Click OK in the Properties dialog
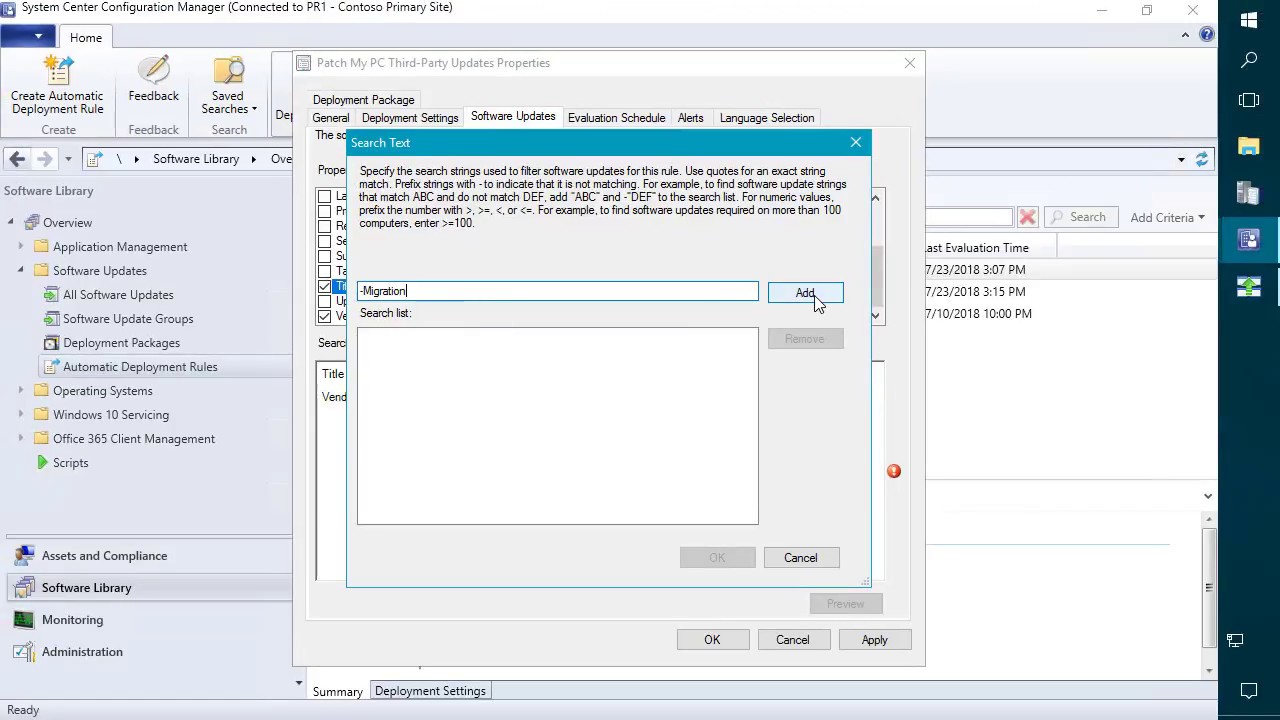The width and height of the screenshot is (1280, 720). tap(712, 640)
